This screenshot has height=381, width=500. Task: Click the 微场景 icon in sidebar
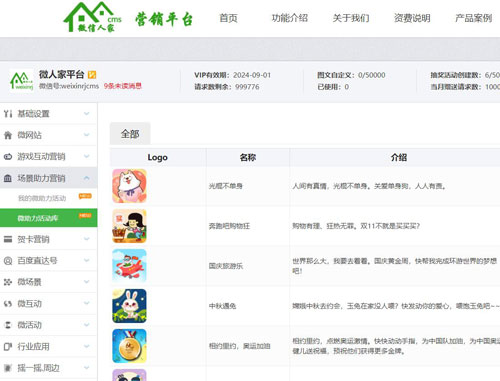[8, 282]
